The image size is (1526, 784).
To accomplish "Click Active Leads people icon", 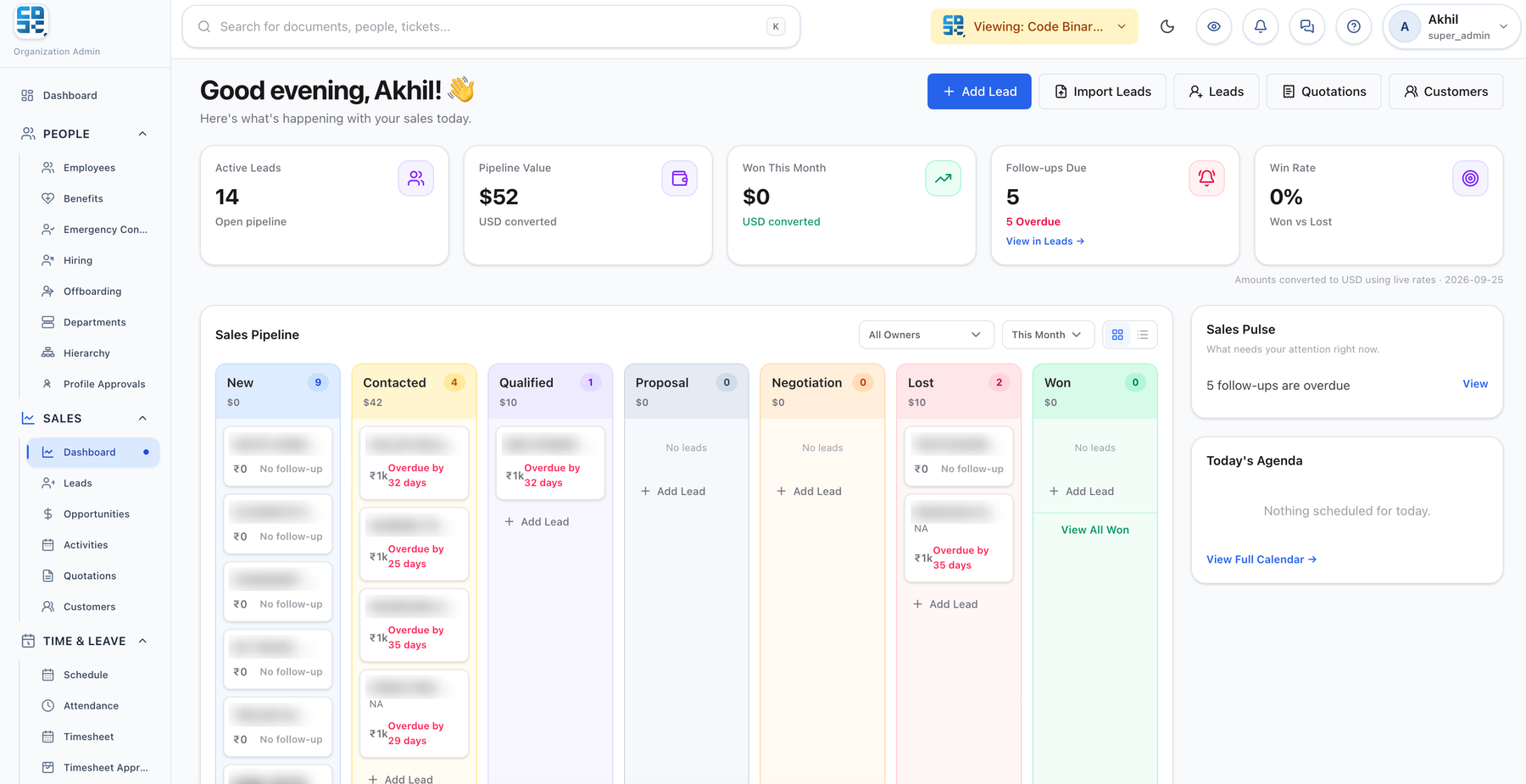I will (416, 178).
